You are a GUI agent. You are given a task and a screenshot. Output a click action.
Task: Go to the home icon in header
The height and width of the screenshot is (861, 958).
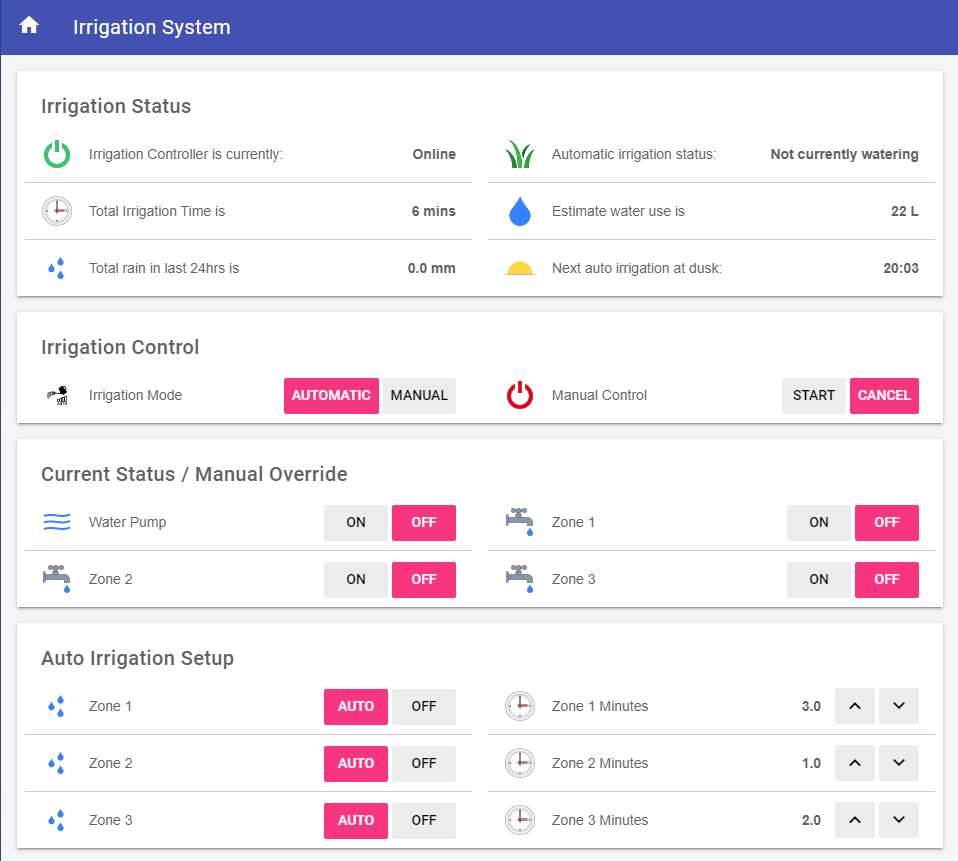(x=29, y=26)
